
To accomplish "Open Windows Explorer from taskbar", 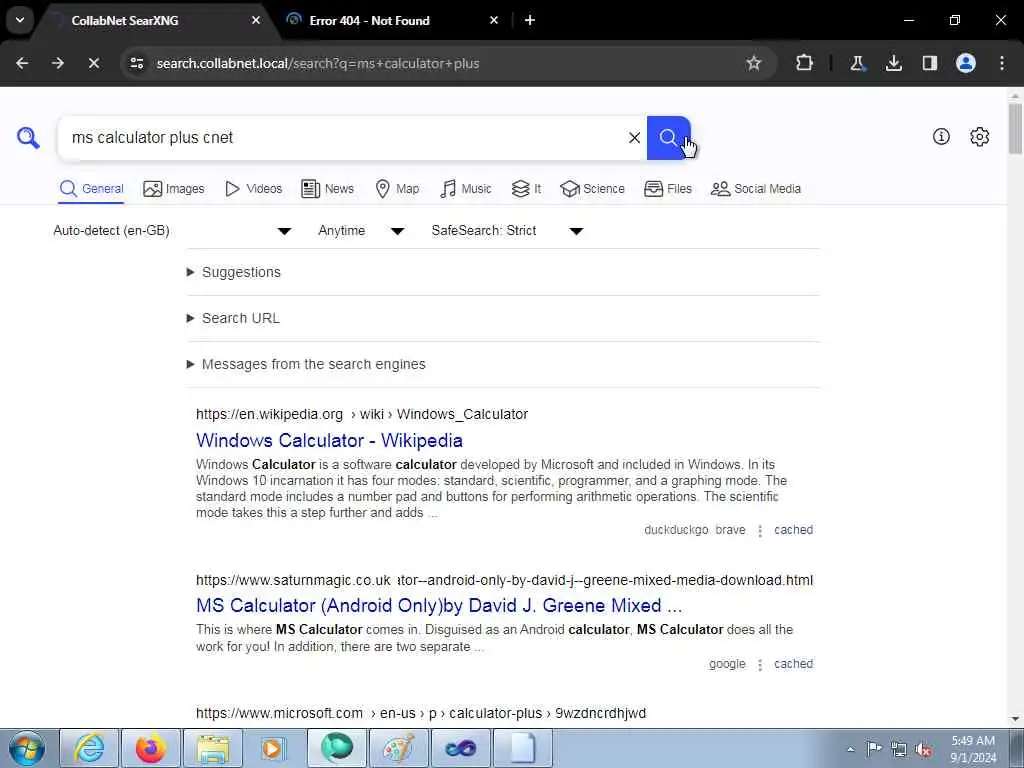I will (x=213, y=748).
